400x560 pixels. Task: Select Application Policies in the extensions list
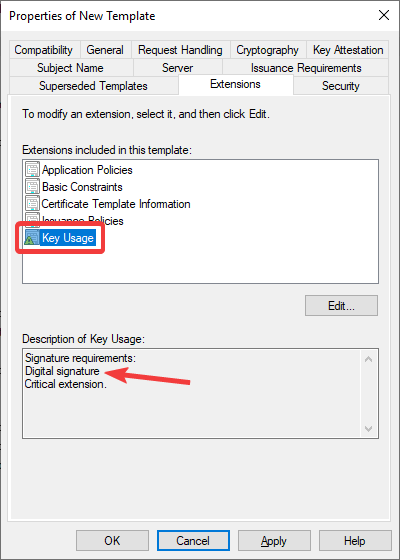87,170
